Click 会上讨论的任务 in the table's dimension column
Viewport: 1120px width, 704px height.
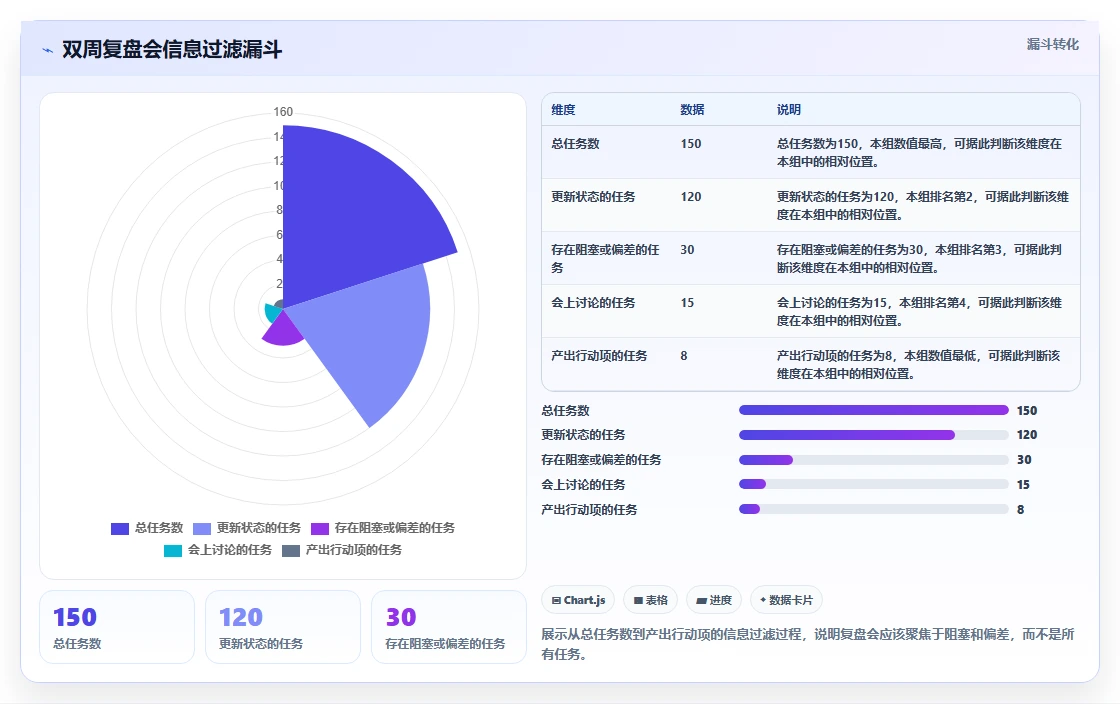tap(593, 303)
